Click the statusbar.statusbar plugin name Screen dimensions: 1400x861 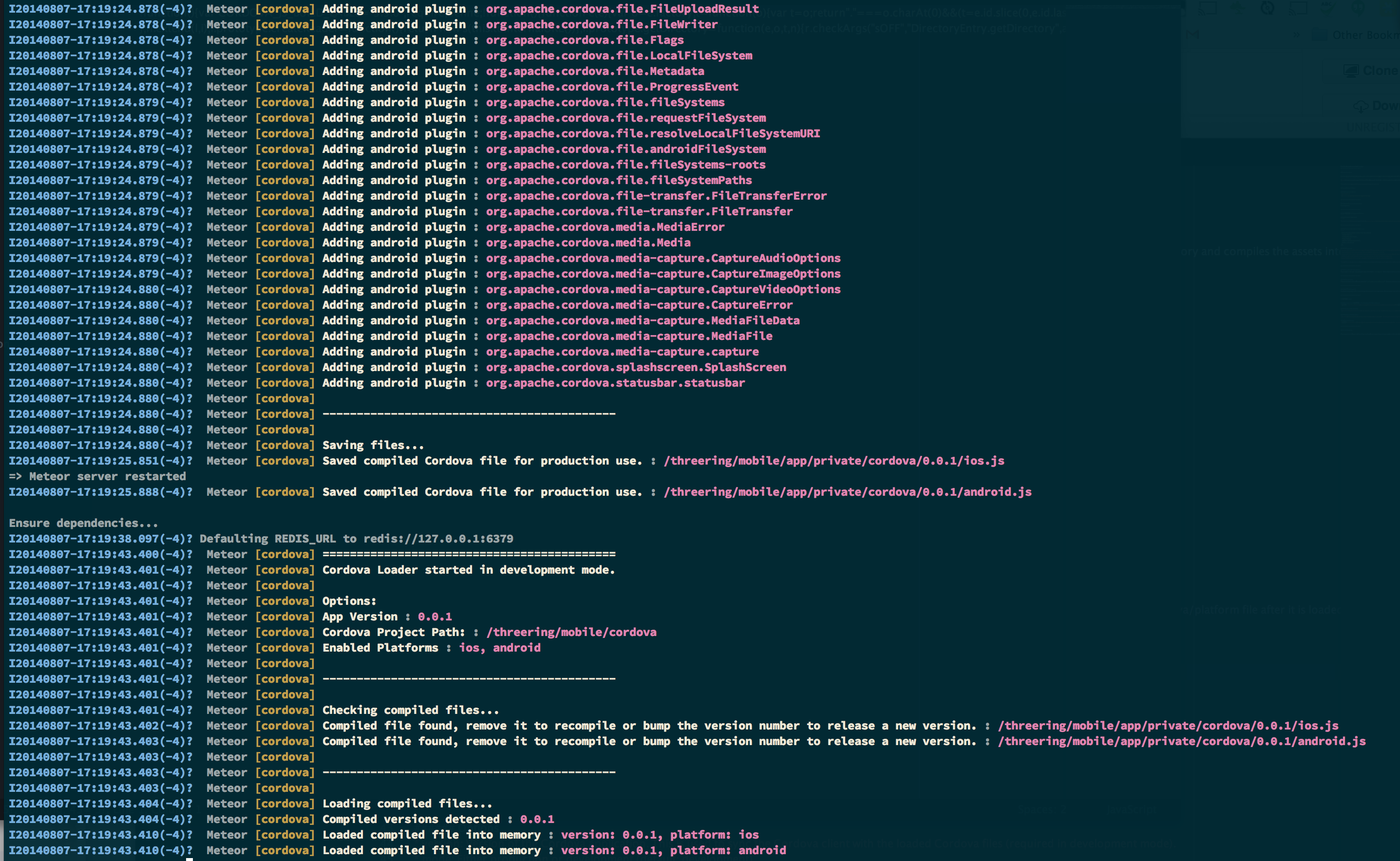[x=615, y=383]
